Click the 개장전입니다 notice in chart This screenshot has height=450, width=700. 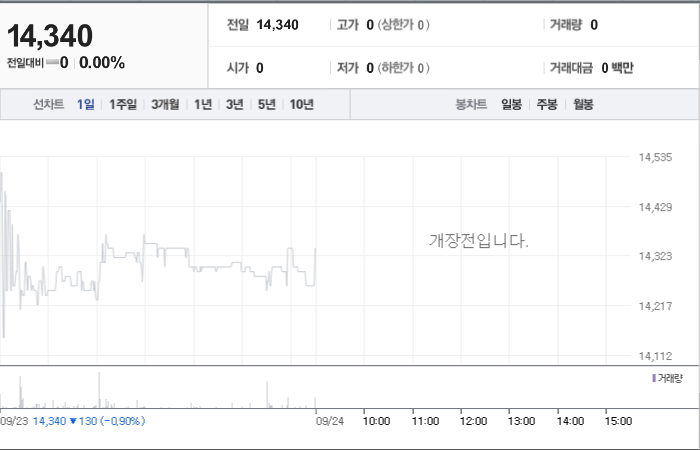tap(479, 241)
